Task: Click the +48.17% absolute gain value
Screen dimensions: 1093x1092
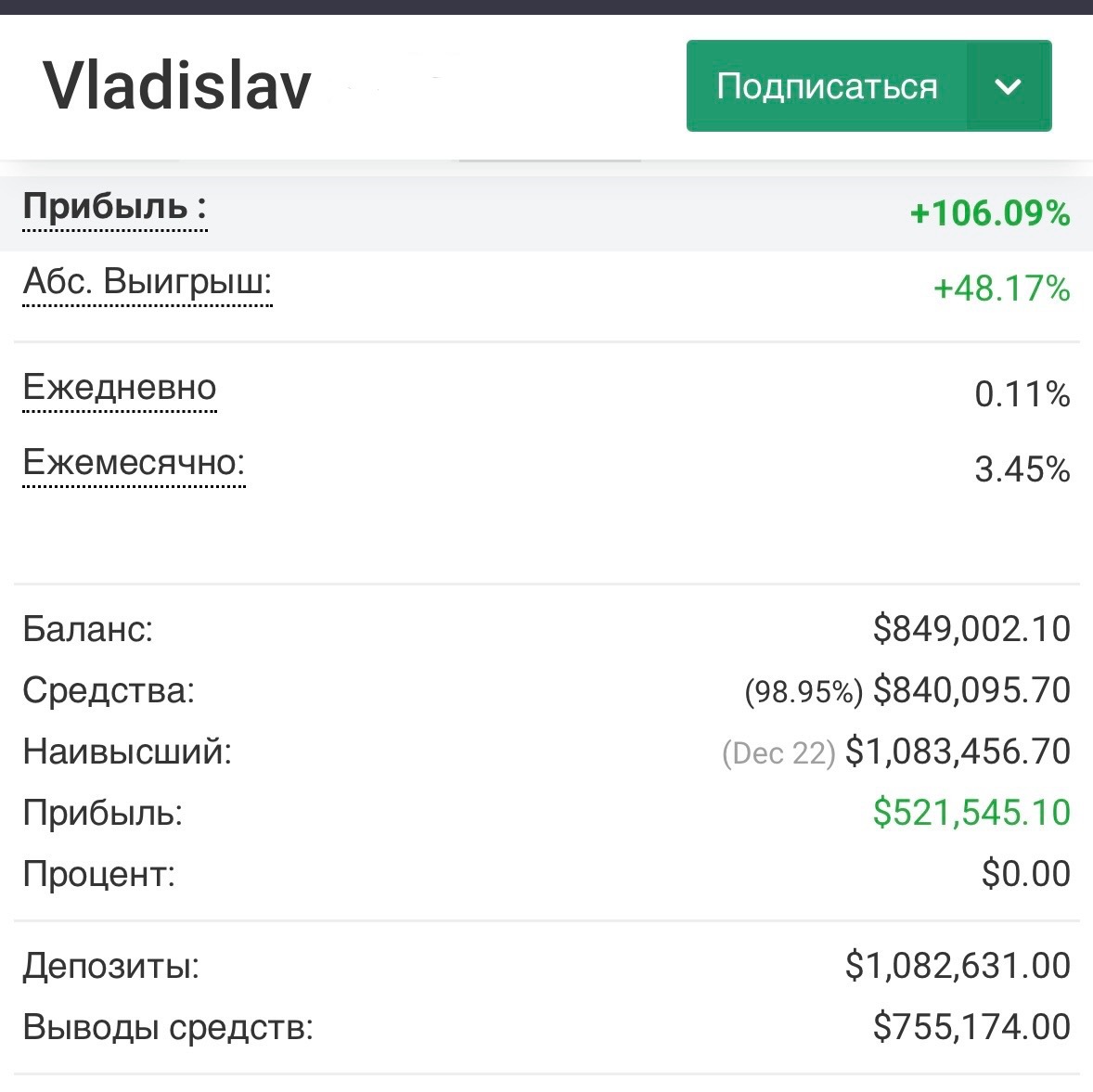Action: 1002,289
